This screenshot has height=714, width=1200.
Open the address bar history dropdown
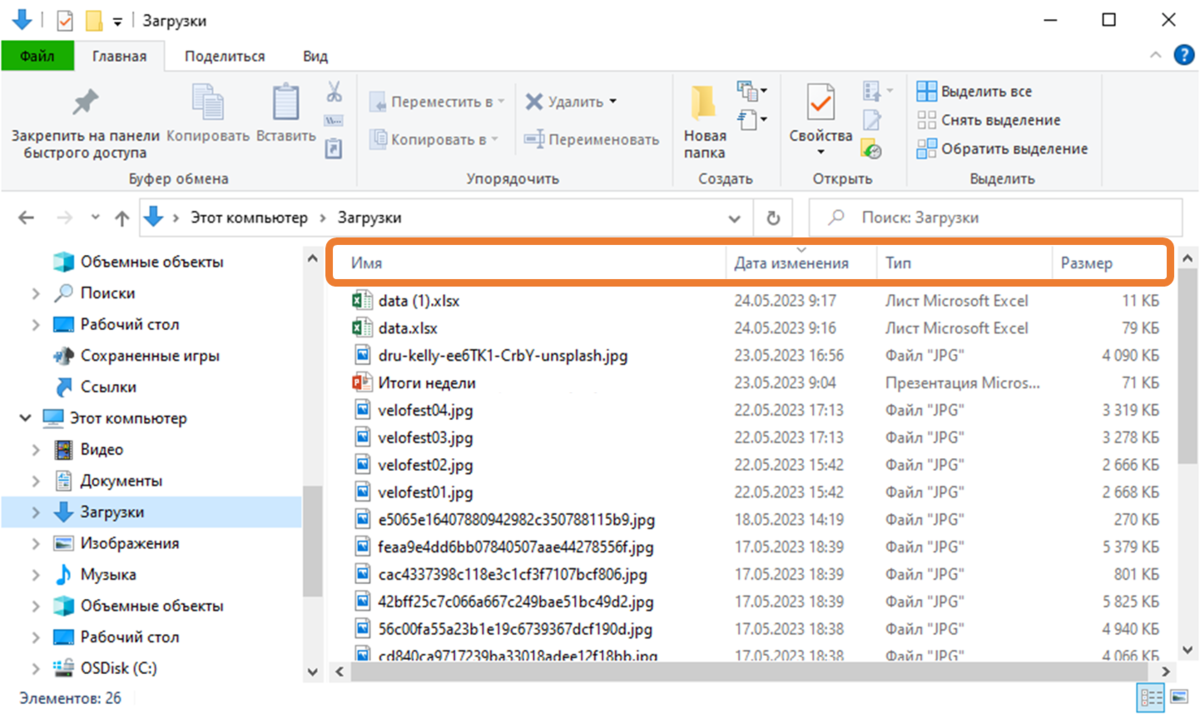click(735, 217)
